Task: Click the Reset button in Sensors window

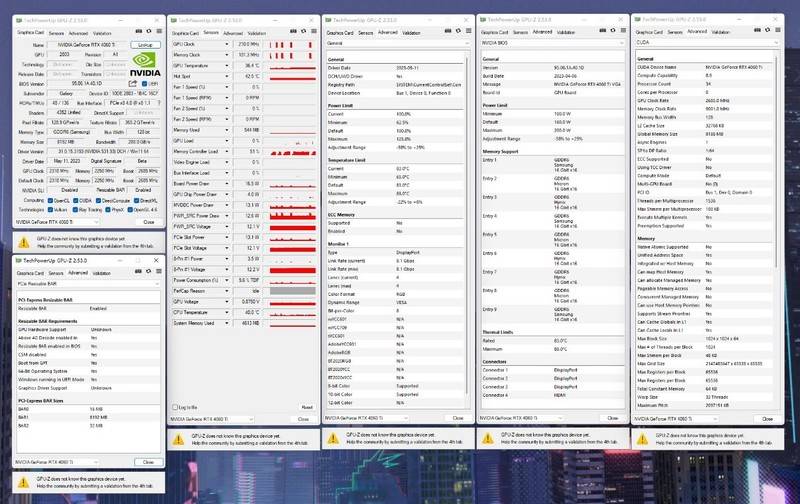Action: 308,407
